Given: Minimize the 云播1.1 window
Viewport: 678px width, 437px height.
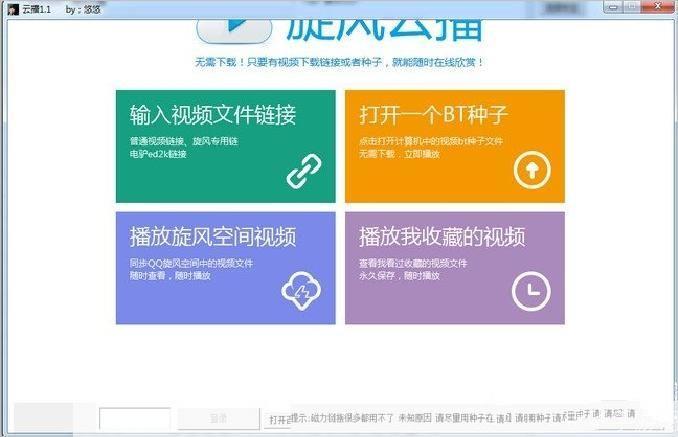Looking at the screenshot, I should pyautogui.click(x=613, y=7).
